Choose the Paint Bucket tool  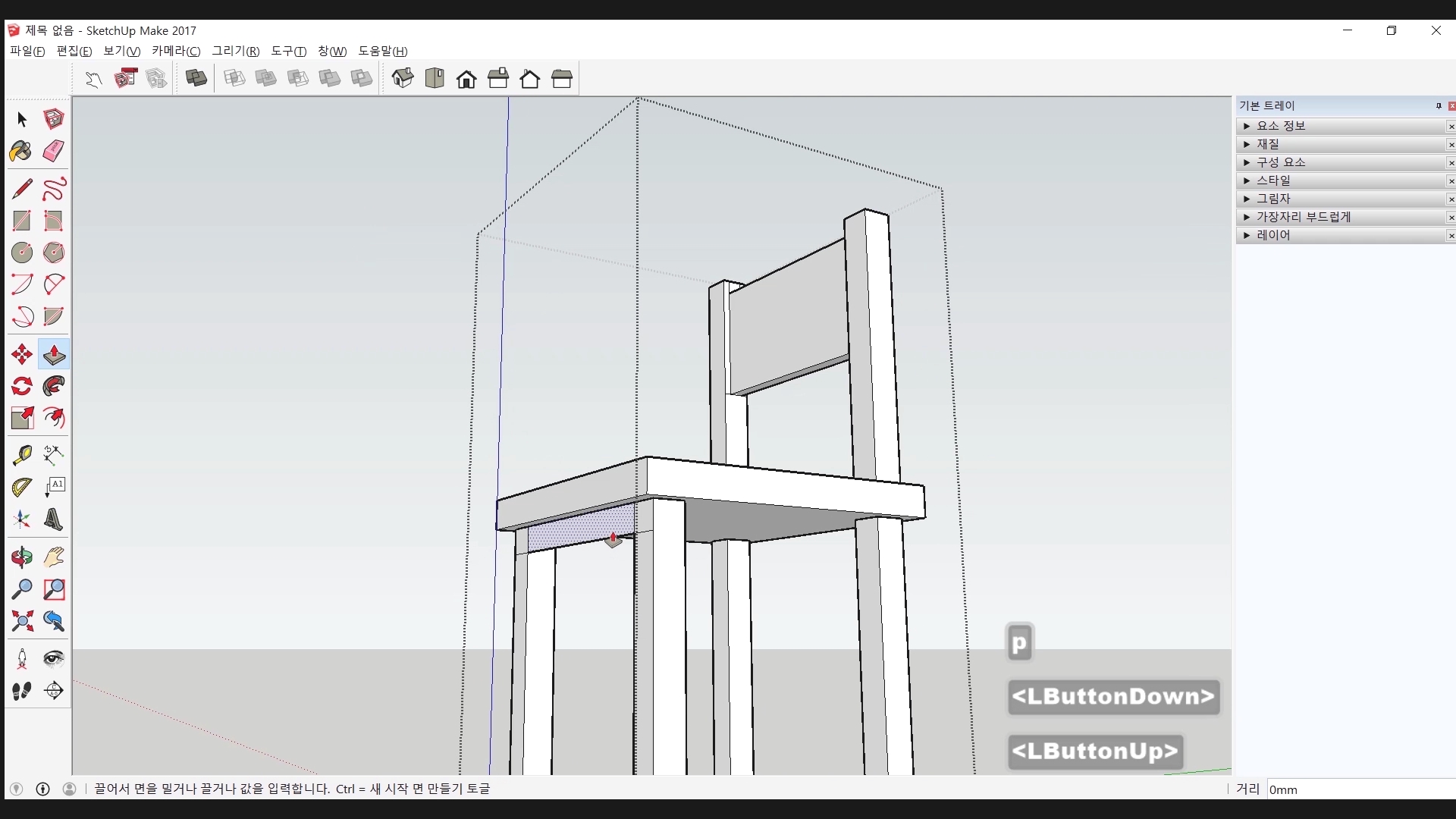coord(21,151)
